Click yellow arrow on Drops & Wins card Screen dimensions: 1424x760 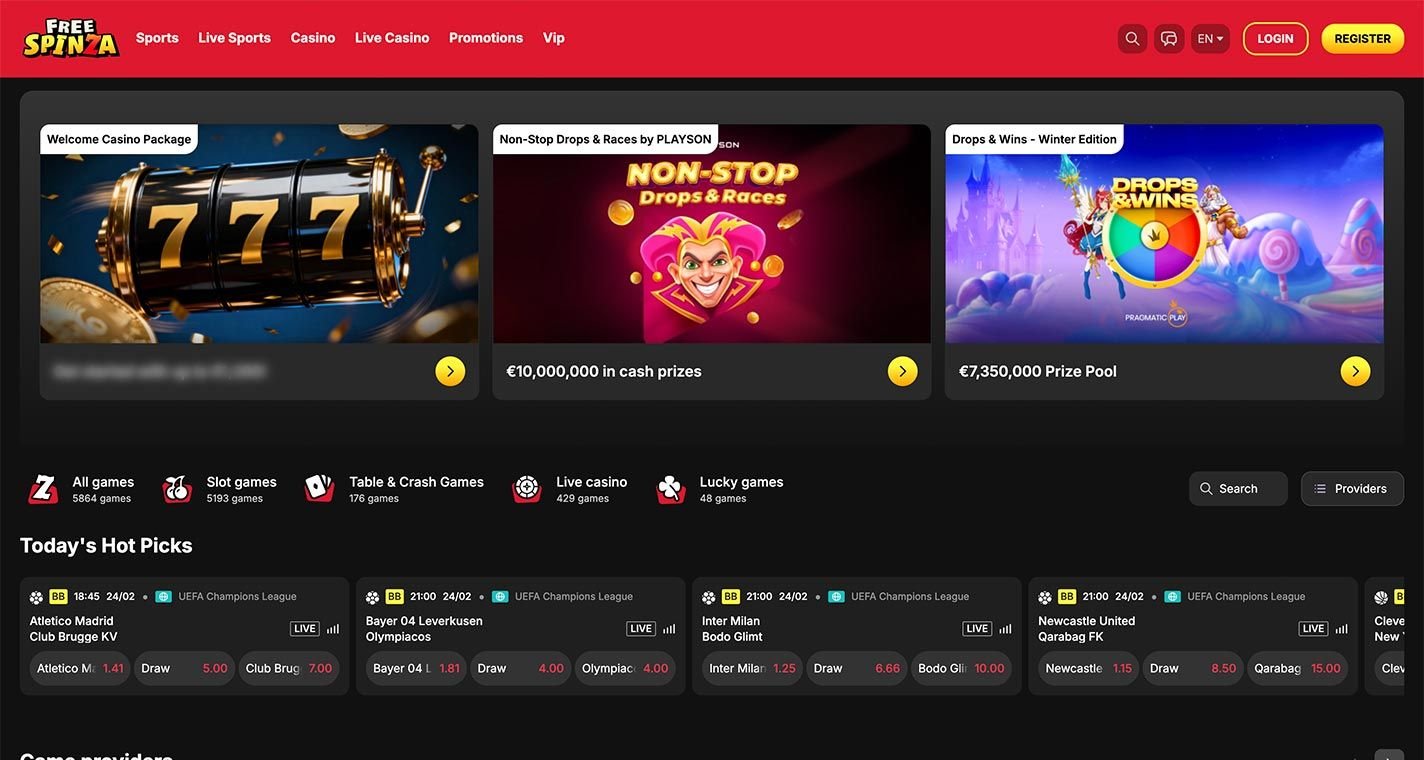point(1355,371)
